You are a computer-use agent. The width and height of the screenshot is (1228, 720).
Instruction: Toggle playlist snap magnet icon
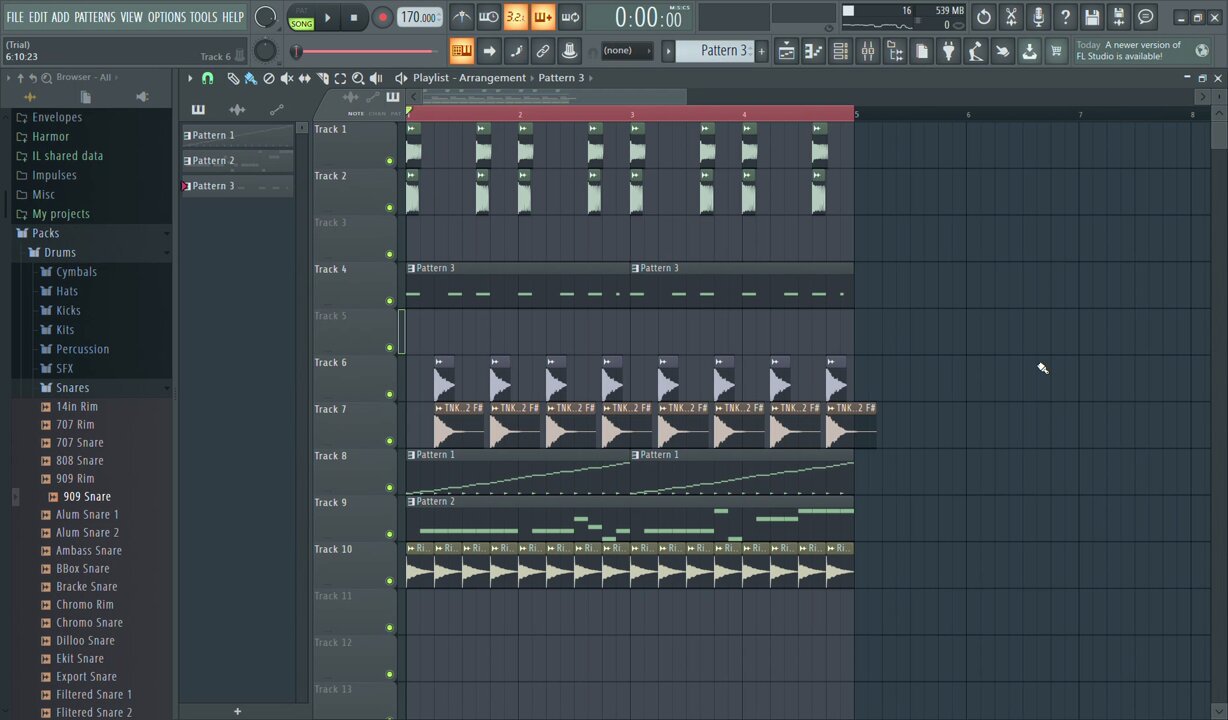tap(208, 78)
